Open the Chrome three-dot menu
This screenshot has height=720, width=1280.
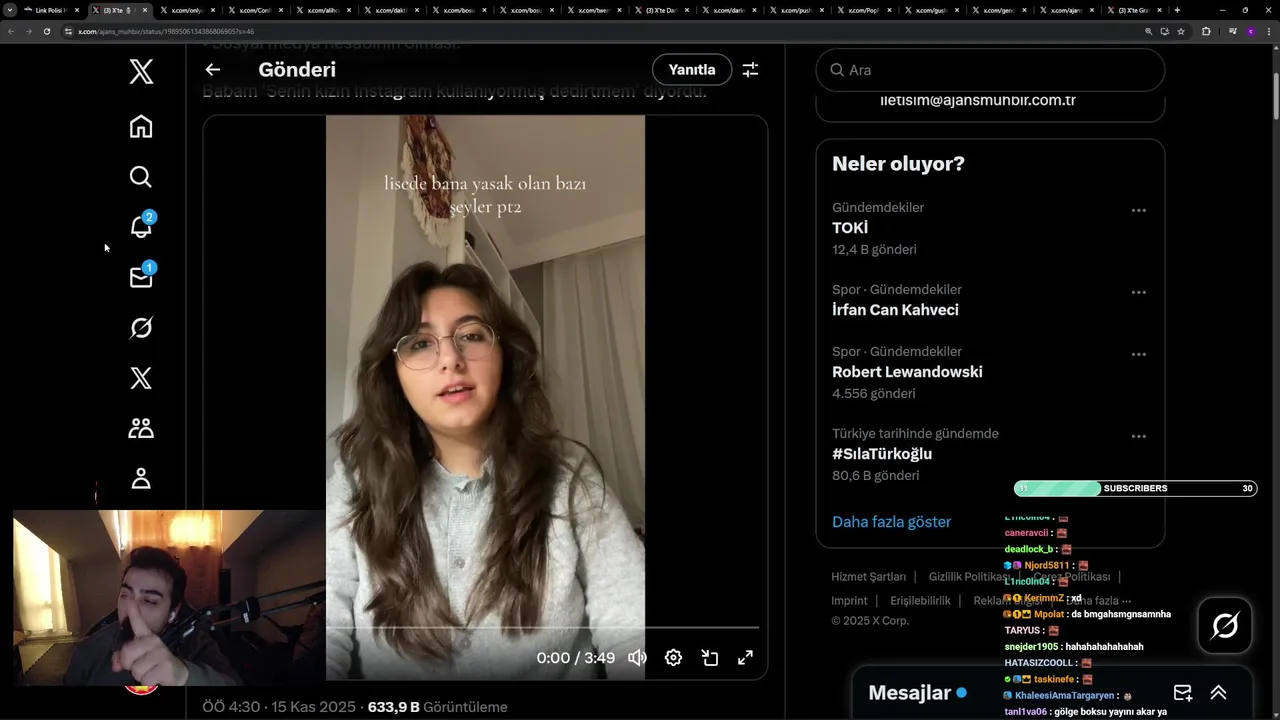tap(1269, 31)
